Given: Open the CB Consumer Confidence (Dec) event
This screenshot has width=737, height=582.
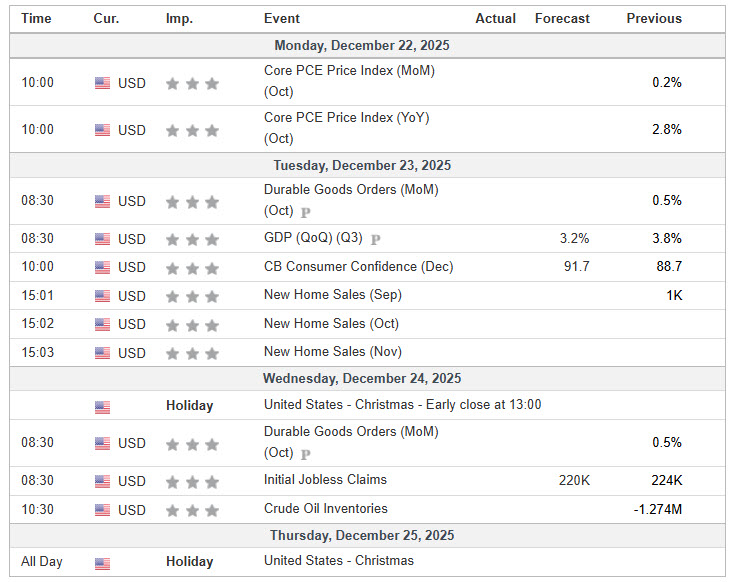Looking at the screenshot, I should (x=358, y=267).
